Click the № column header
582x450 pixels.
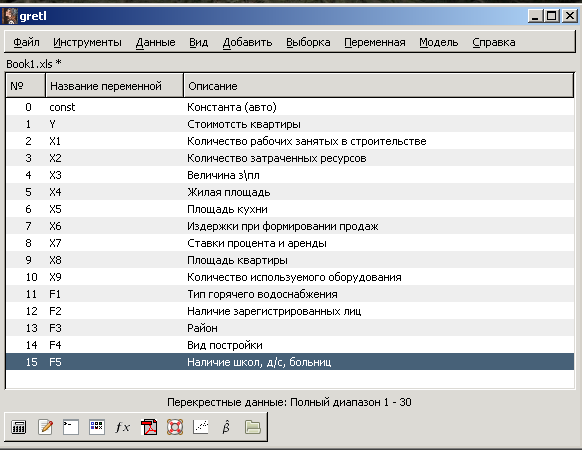(26, 86)
